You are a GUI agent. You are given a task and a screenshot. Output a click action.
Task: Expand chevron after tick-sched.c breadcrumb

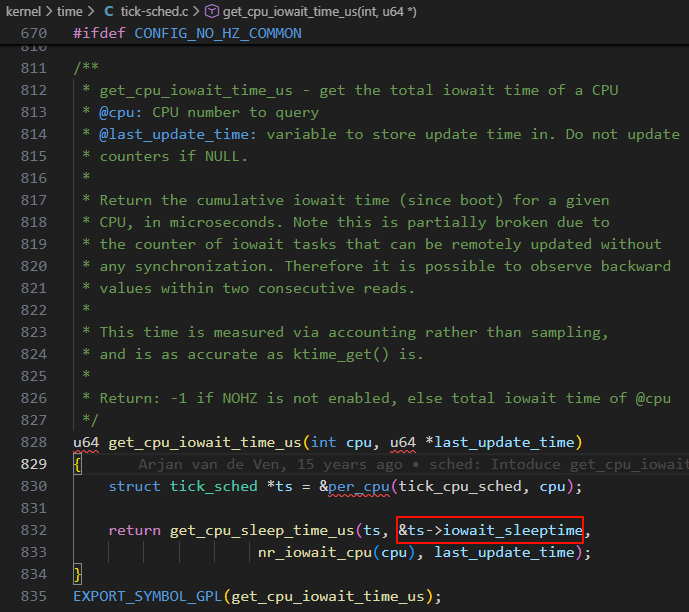pos(196,11)
